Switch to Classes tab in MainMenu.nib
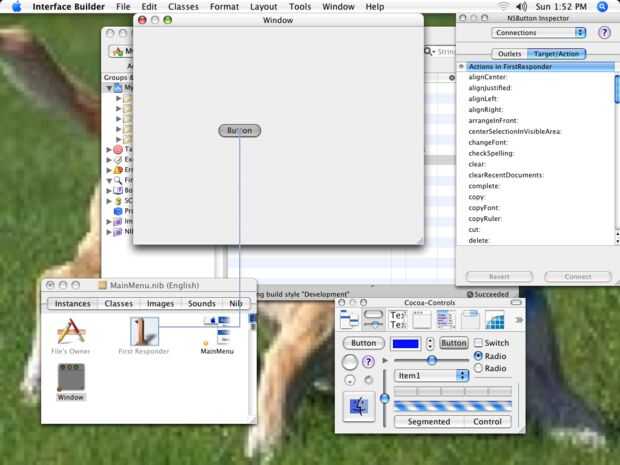This screenshot has height=465, width=620. (119, 303)
